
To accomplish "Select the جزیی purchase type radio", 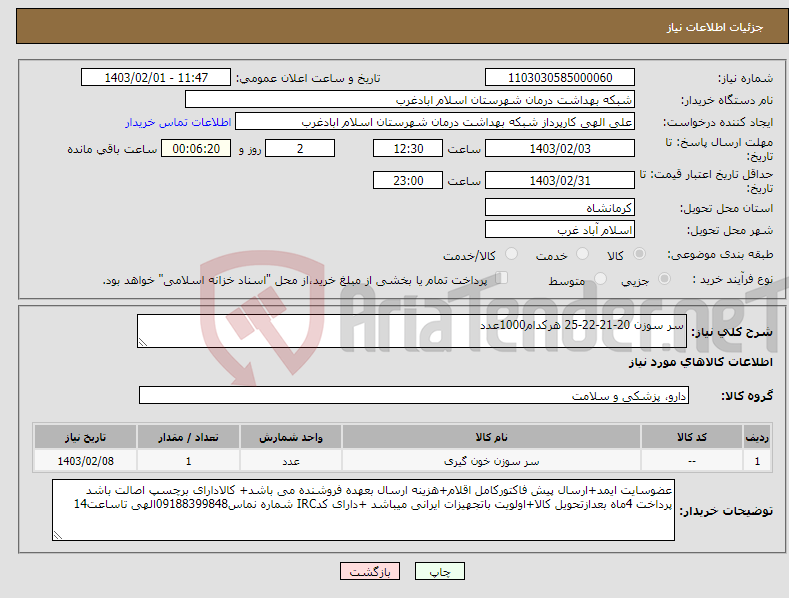I will [664, 278].
